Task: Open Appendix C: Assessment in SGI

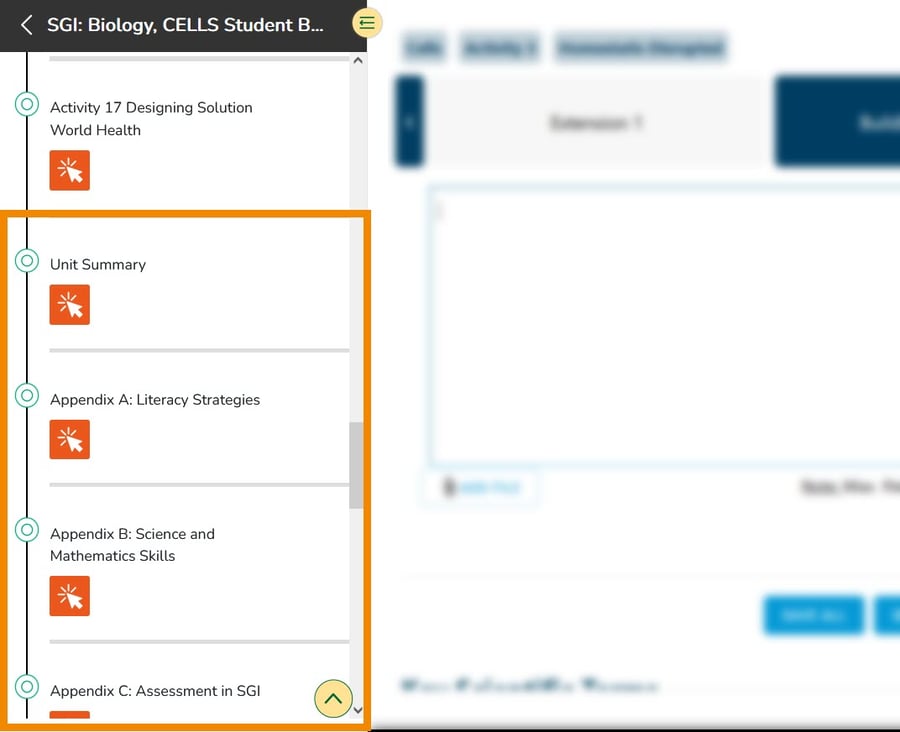Action: pyautogui.click(x=155, y=691)
